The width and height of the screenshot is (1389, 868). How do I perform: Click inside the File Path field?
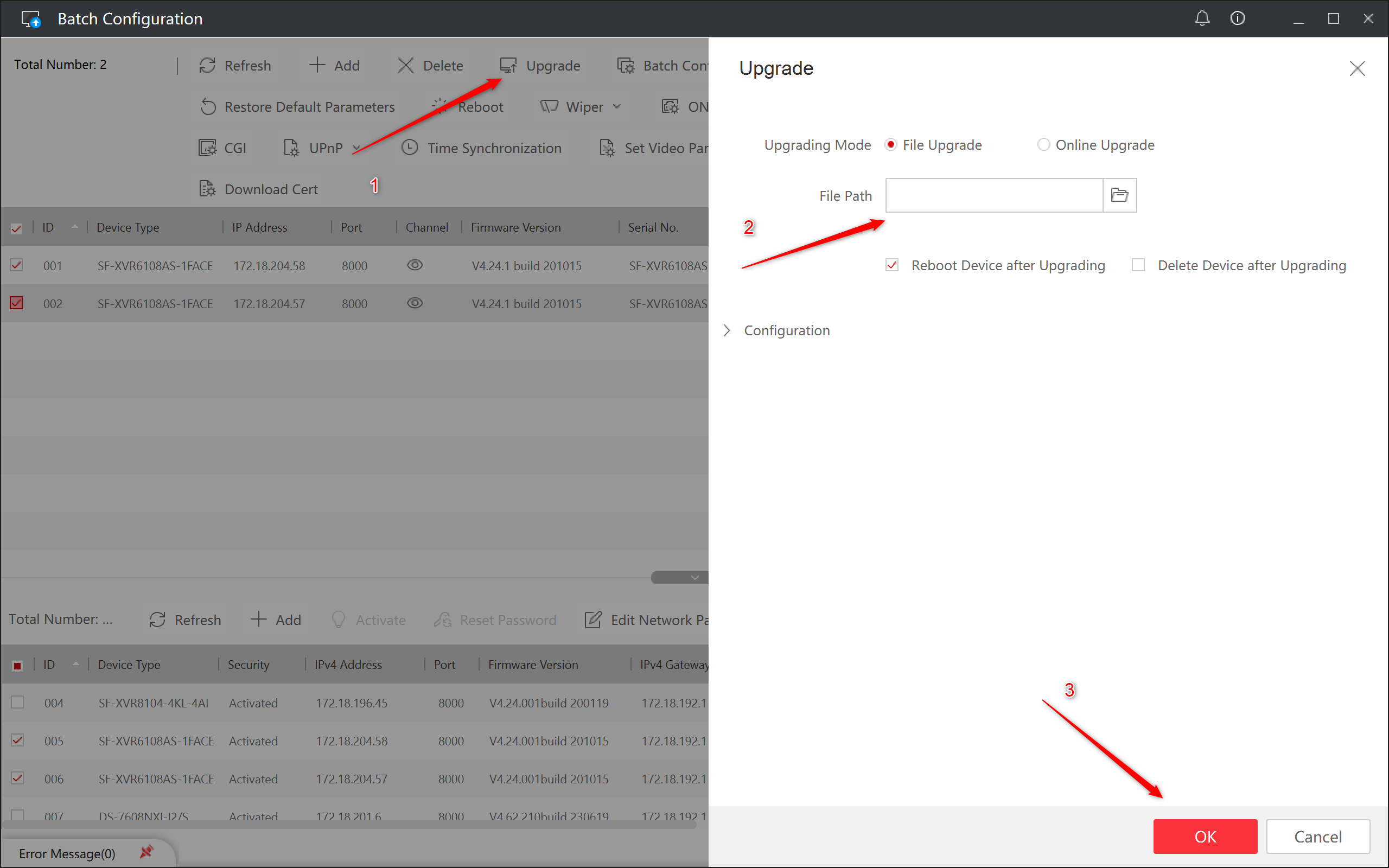tap(993, 195)
